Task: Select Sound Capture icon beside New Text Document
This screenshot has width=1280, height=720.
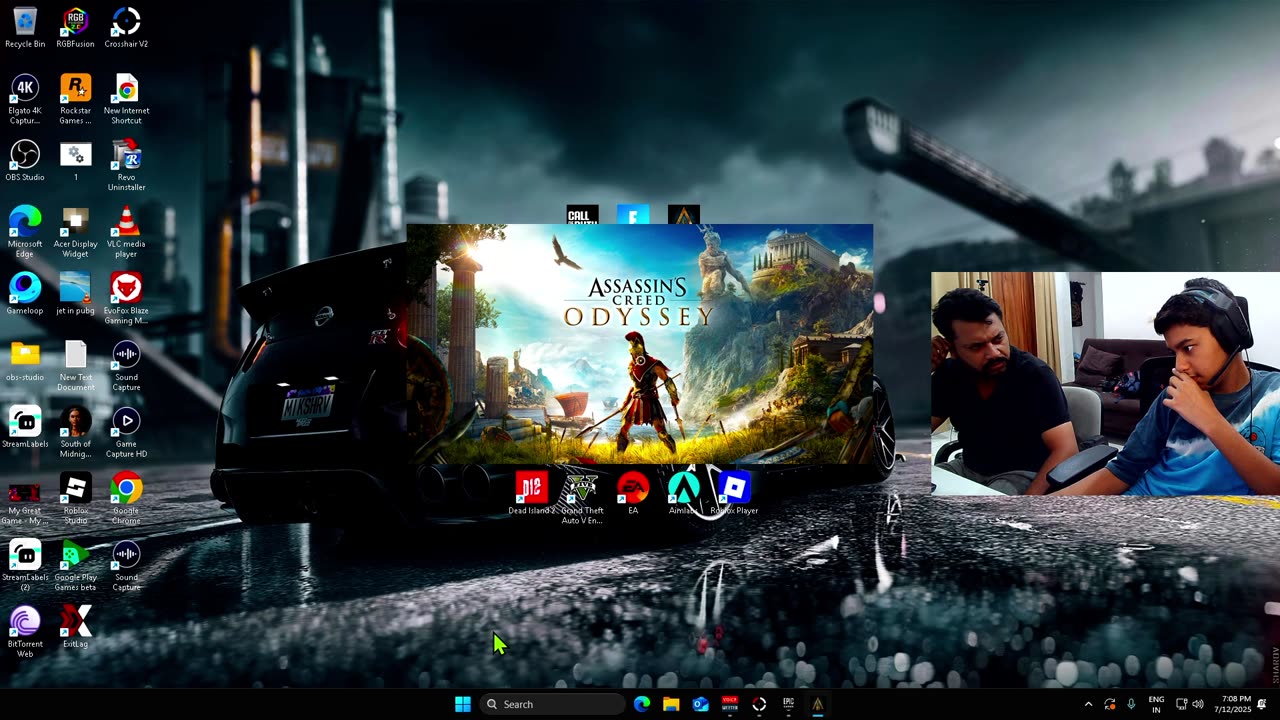Action: click(x=126, y=366)
